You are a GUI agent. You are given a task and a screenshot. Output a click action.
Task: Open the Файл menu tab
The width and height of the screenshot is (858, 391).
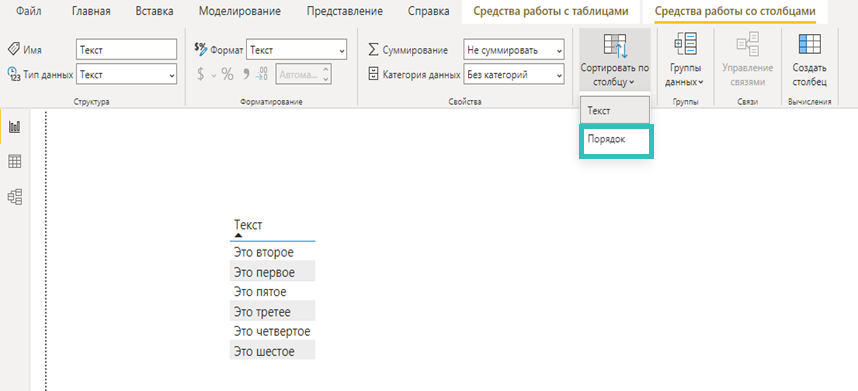[x=29, y=11]
